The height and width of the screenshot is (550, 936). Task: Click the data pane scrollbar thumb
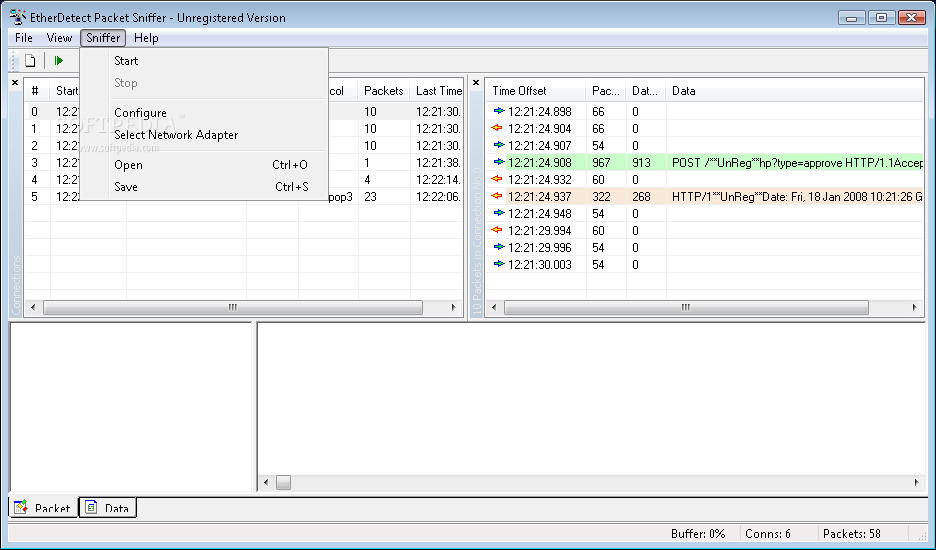pos(284,482)
